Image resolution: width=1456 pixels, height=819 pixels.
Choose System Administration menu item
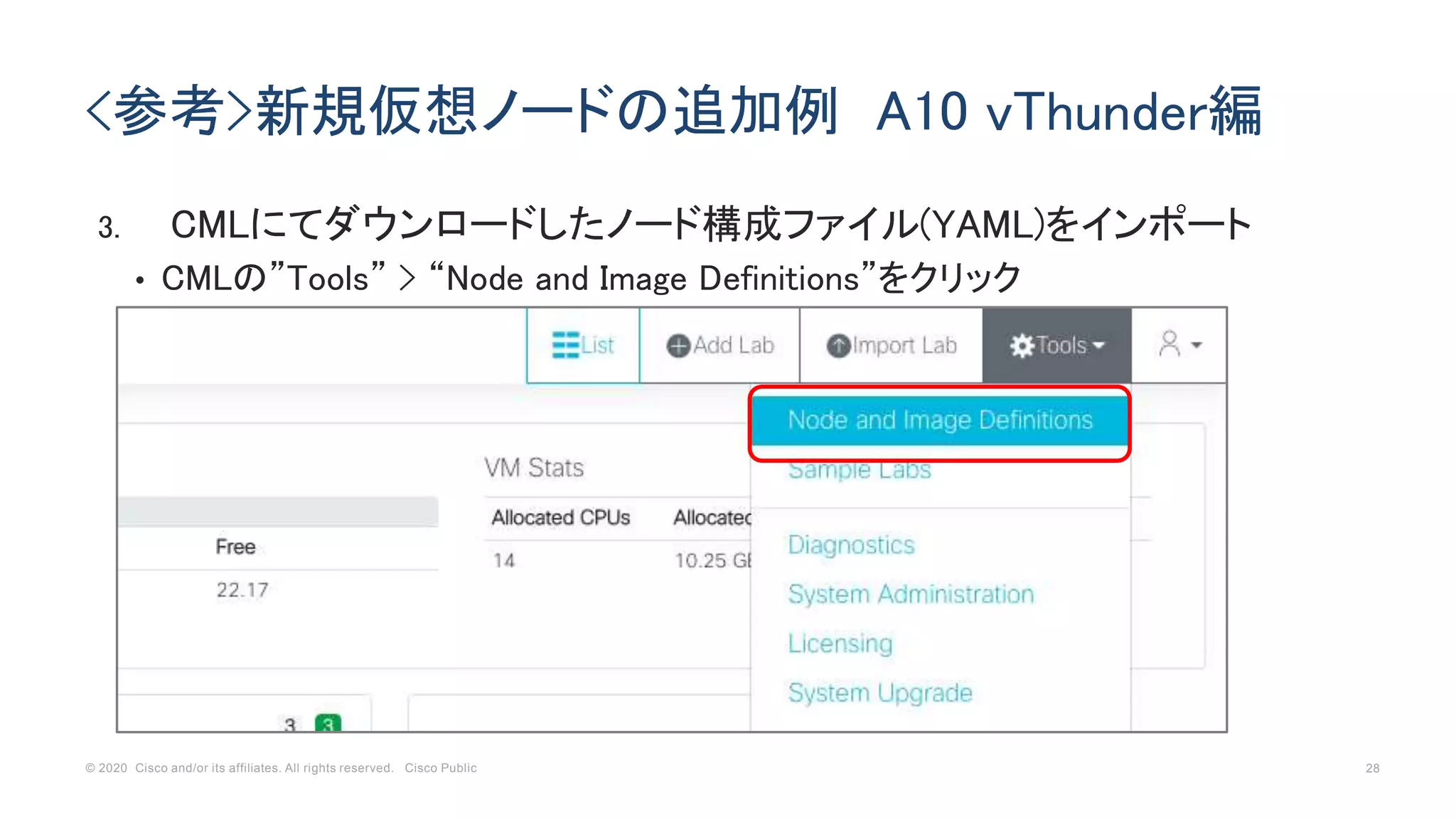tap(910, 594)
